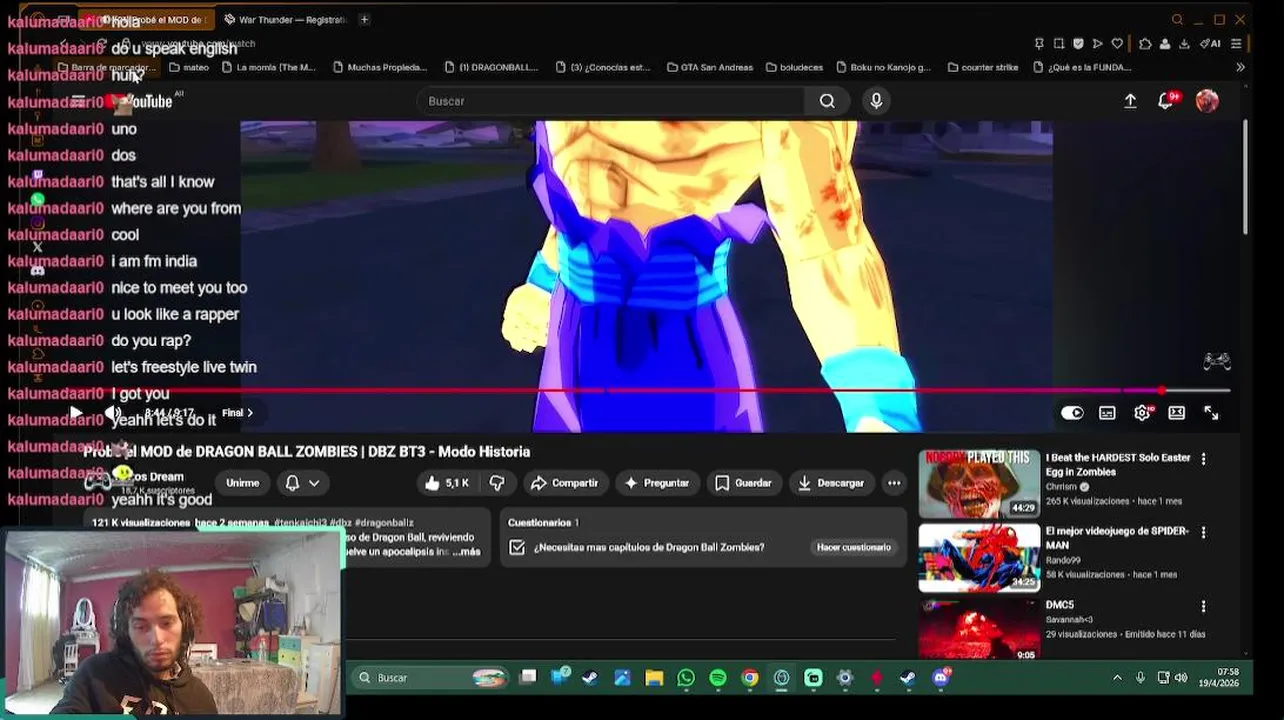Click the Descargar button

[x=830, y=483]
